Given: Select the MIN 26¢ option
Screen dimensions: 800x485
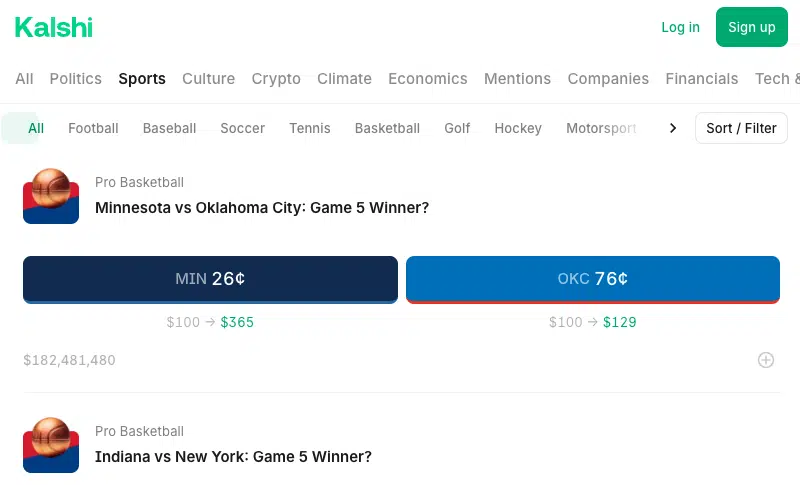Looking at the screenshot, I should [x=210, y=279].
